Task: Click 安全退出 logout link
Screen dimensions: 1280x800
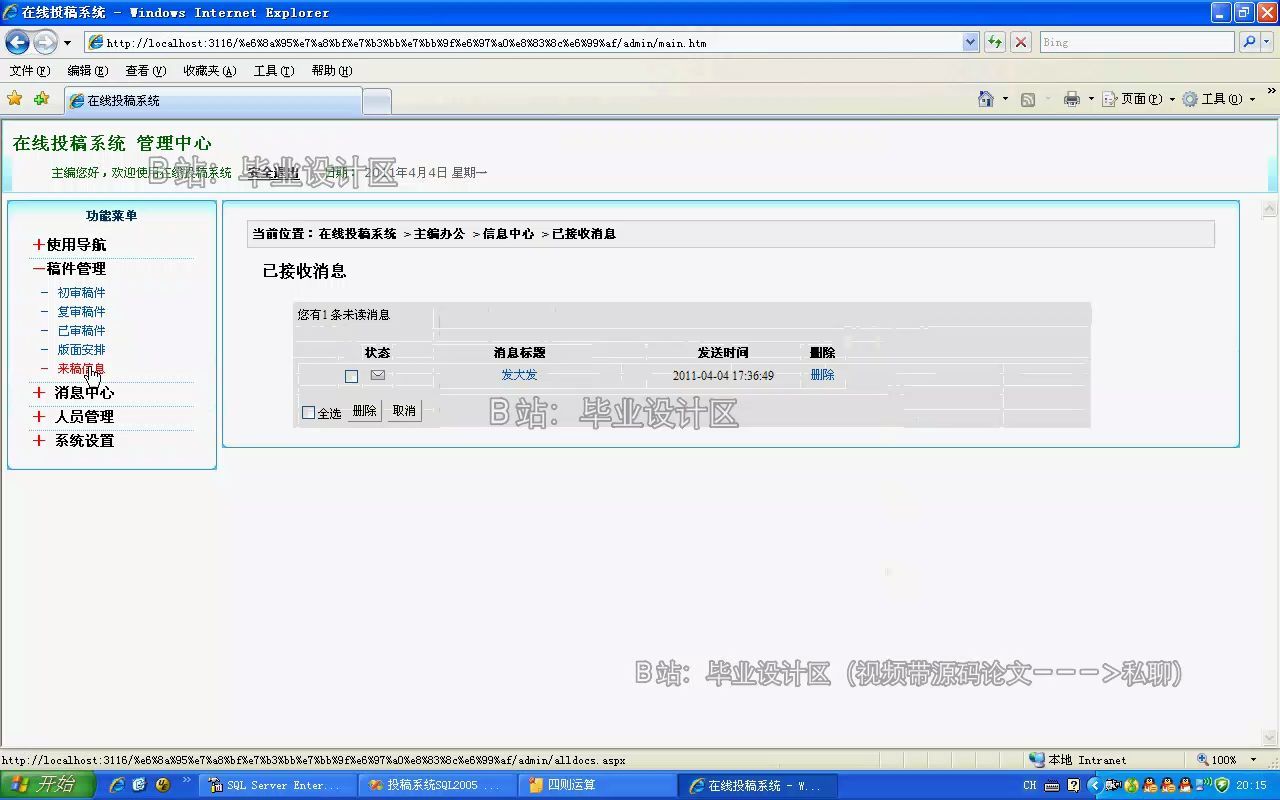Action: tap(273, 173)
